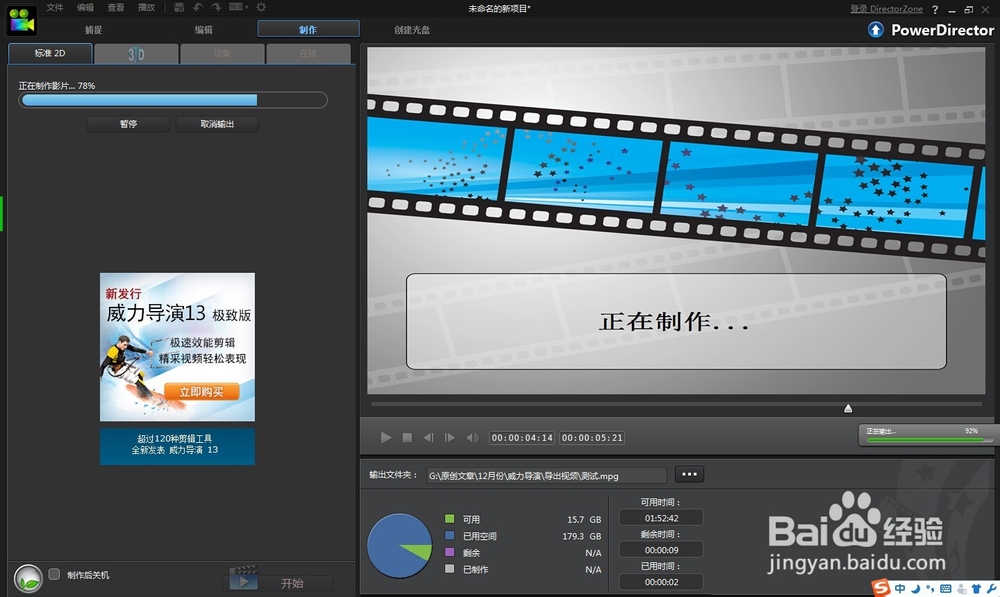Open the IME soft keyboard icon
Screen dimensions: 1000x597
pos(946,589)
